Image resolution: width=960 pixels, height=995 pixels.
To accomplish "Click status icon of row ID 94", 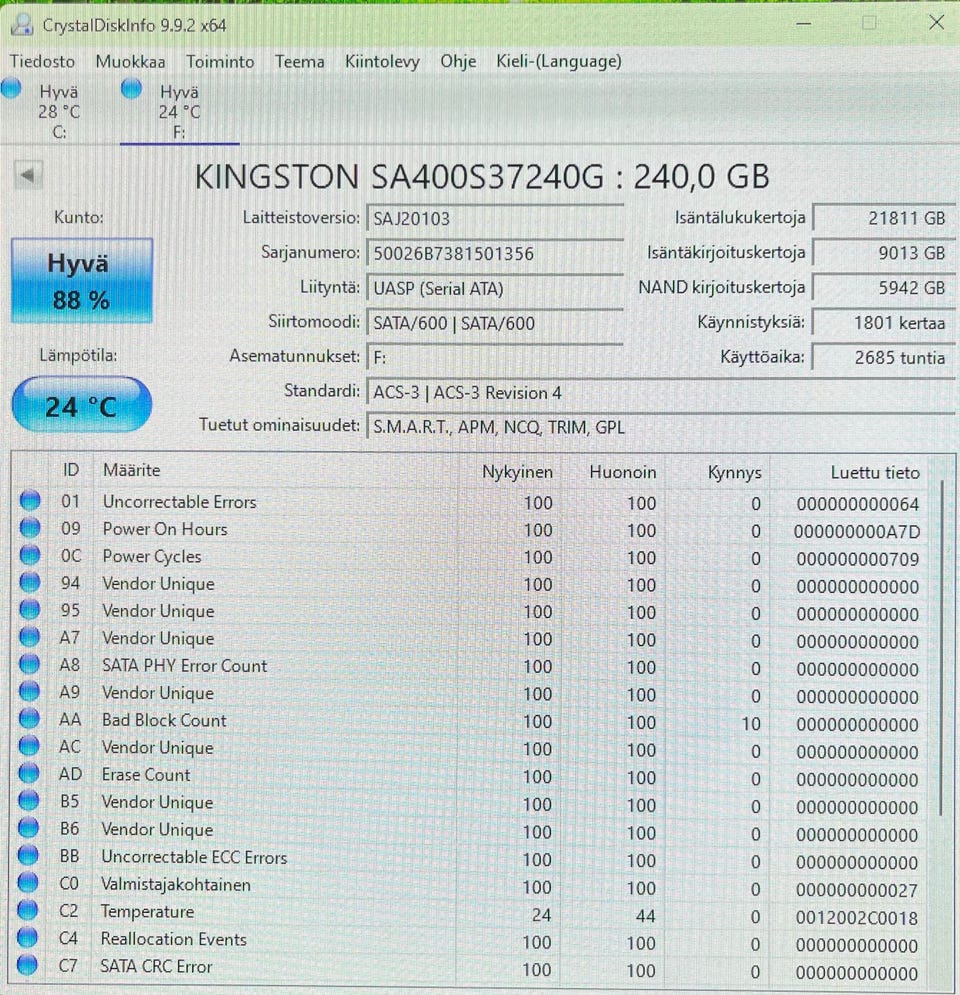I will [x=30, y=583].
